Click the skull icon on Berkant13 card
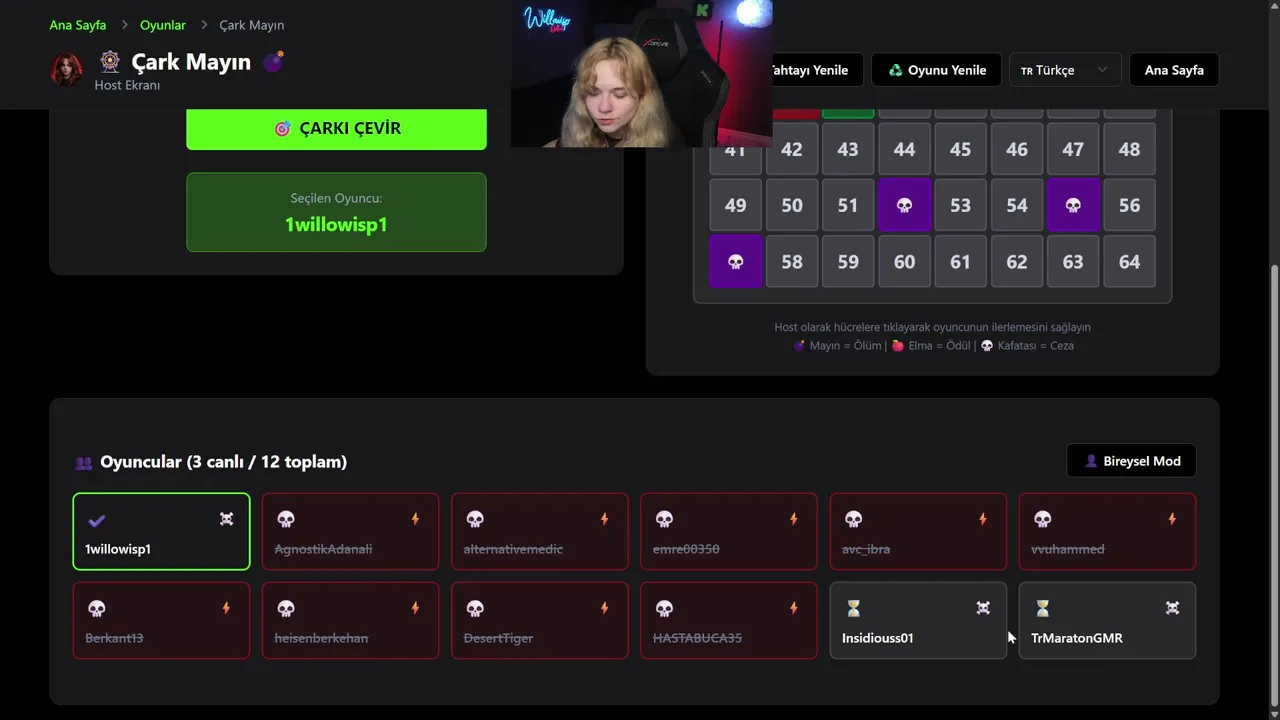The image size is (1280, 720). pyautogui.click(x=97, y=608)
